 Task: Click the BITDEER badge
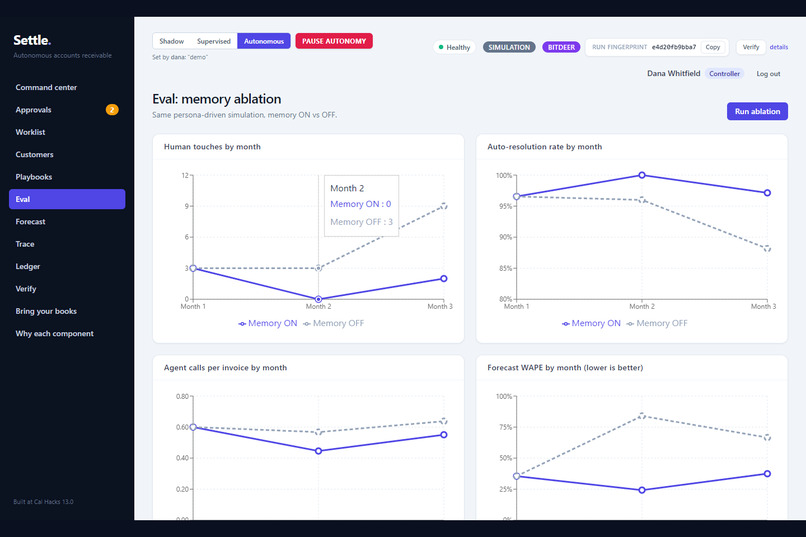[x=561, y=47]
